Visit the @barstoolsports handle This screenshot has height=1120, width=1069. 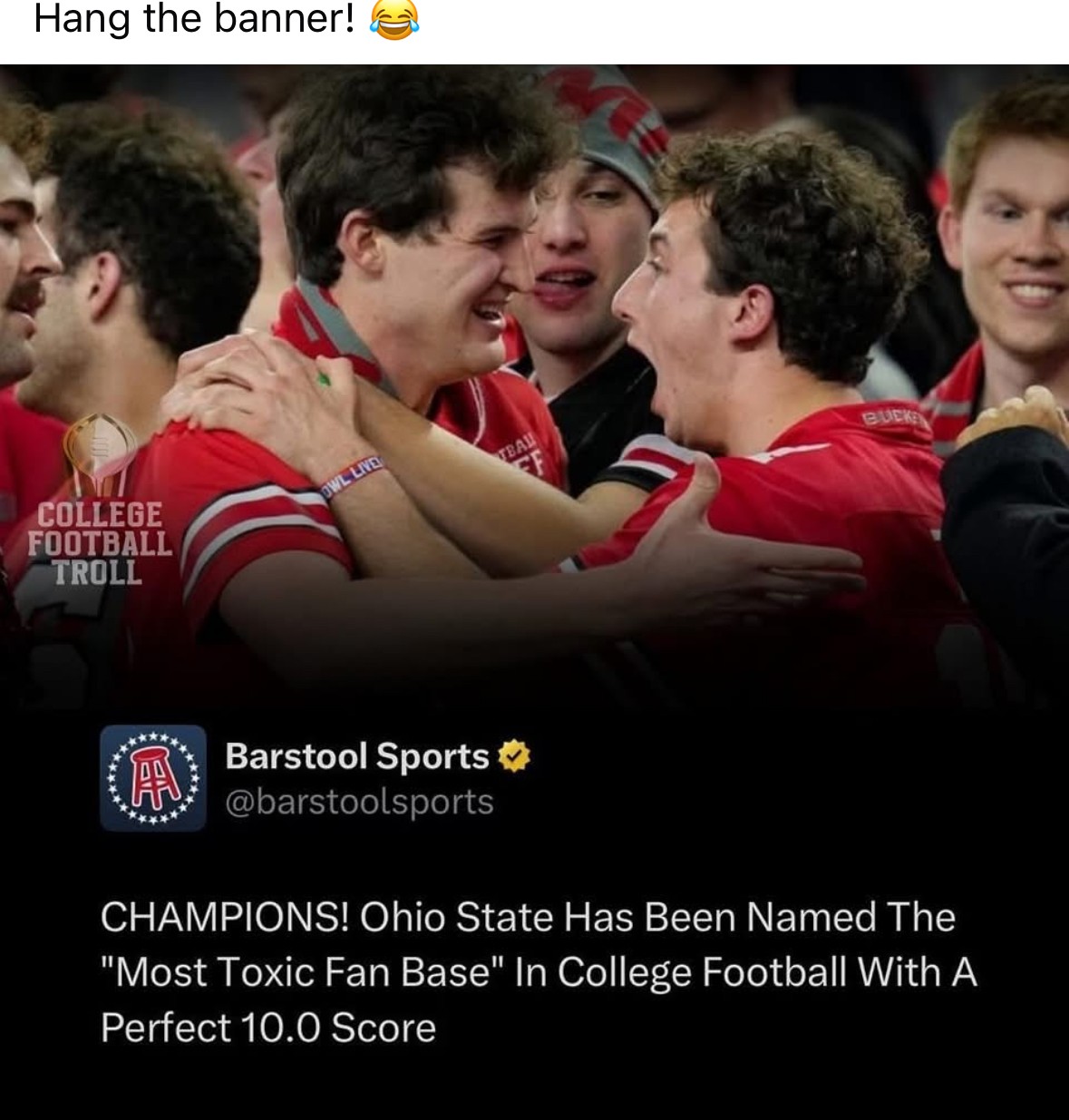(358, 802)
